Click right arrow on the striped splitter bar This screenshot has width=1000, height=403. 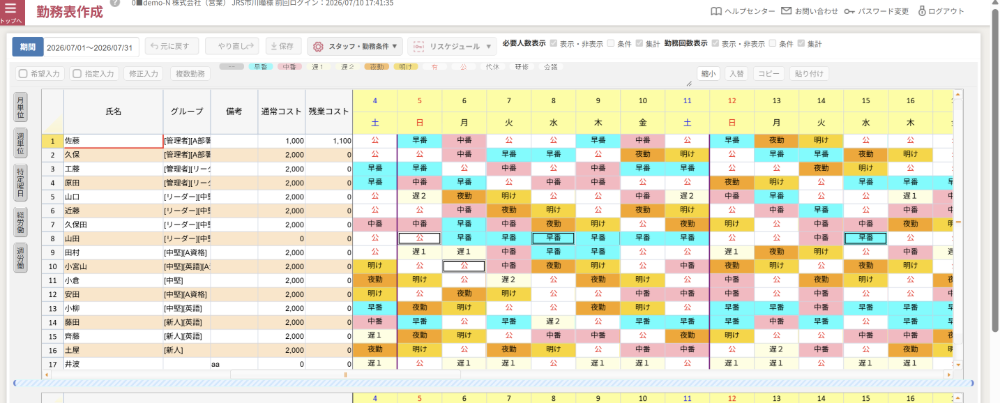[973, 383]
